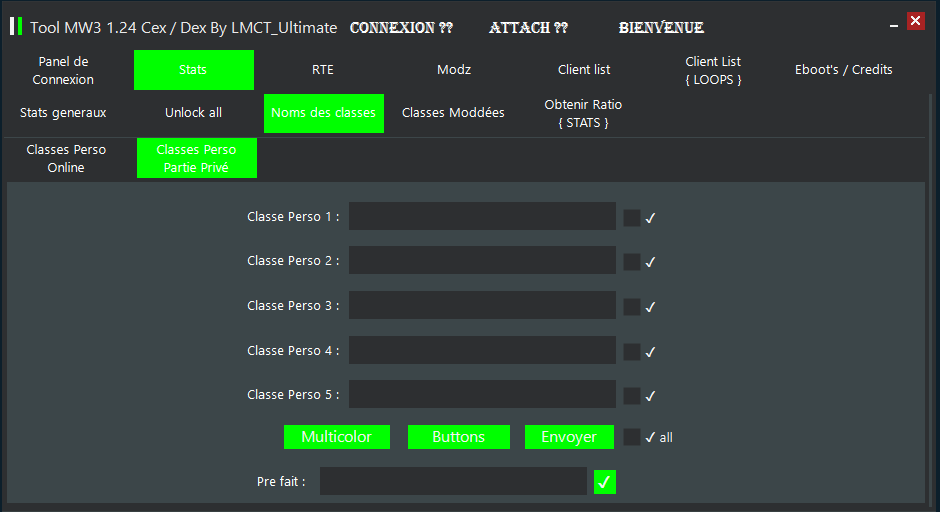Viewport: 940px width, 512px height.
Task: Open the Unlock all sub-tab
Action: (193, 113)
